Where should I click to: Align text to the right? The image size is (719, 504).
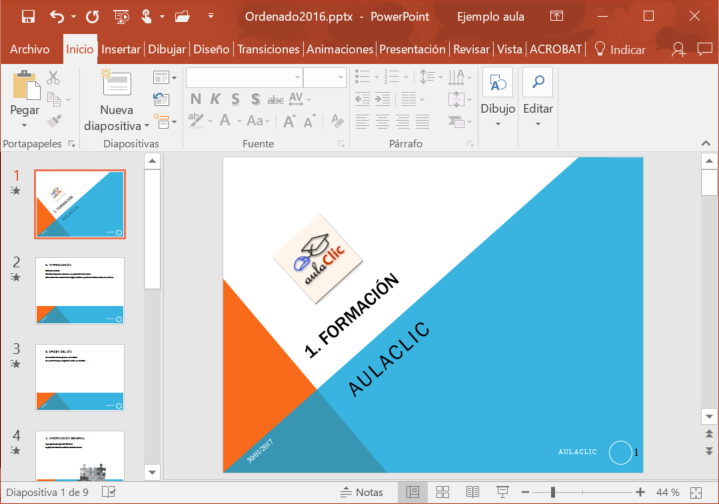[x=403, y=122]
